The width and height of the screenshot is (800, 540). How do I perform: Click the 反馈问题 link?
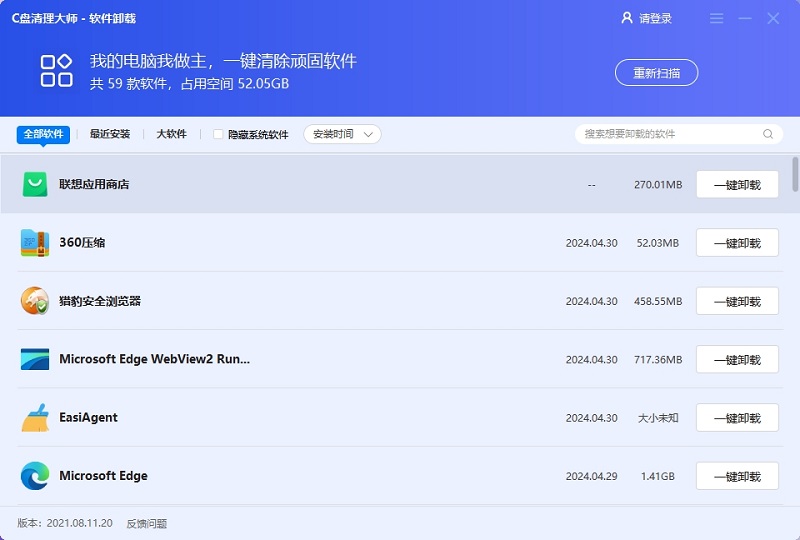(146, 523)
